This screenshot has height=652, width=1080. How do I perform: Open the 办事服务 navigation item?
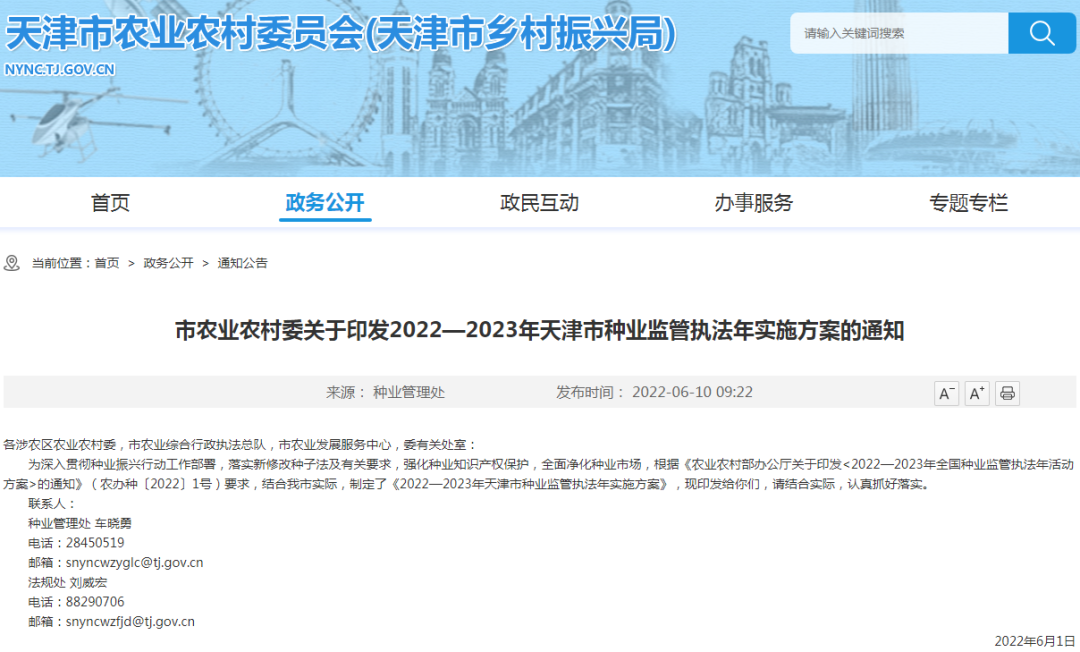pos(753,202)
